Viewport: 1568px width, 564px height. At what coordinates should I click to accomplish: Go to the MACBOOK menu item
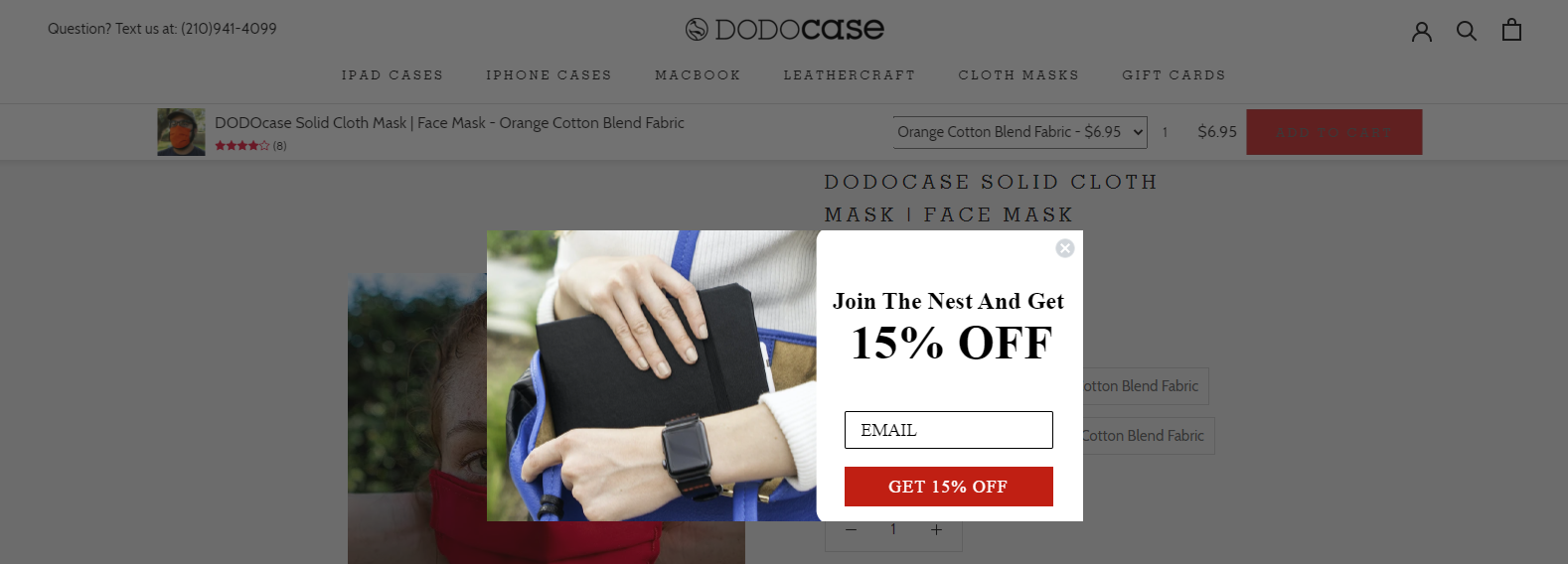click(698, 75)
